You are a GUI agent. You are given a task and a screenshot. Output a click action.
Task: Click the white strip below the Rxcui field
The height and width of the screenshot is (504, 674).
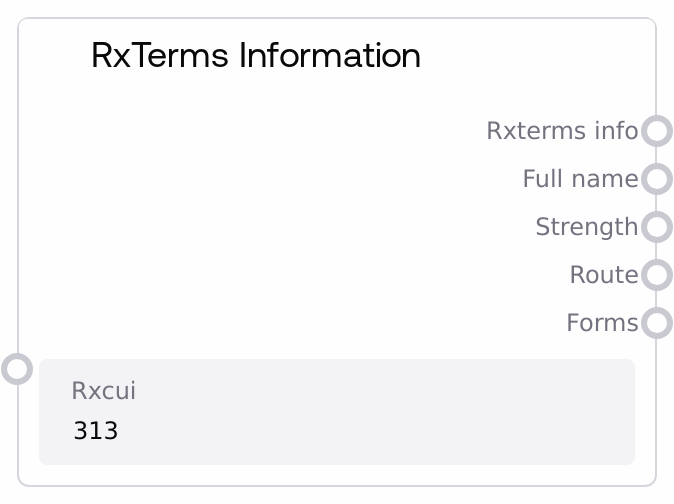336,475
